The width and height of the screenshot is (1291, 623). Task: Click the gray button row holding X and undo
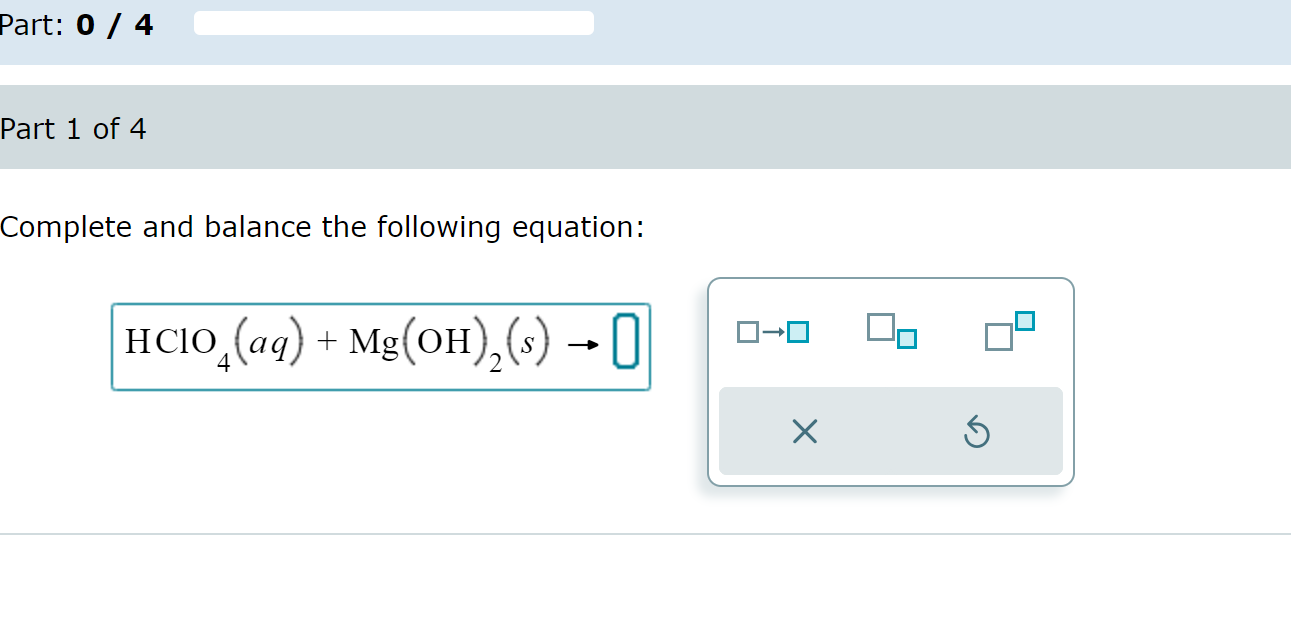(x=891, y=431)
